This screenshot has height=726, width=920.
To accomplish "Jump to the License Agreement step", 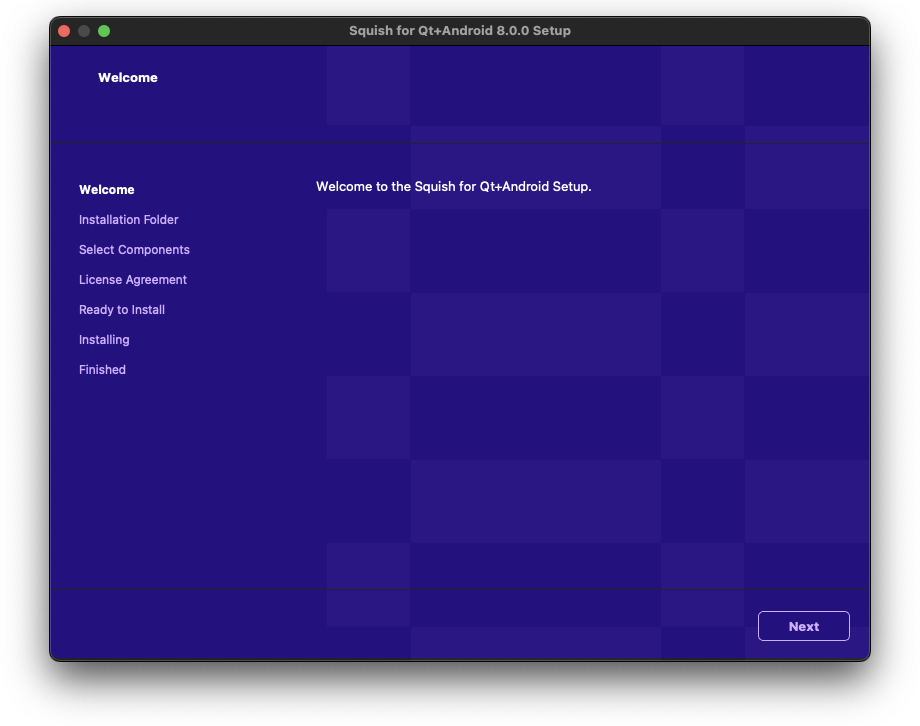I will tap(132, 279).
